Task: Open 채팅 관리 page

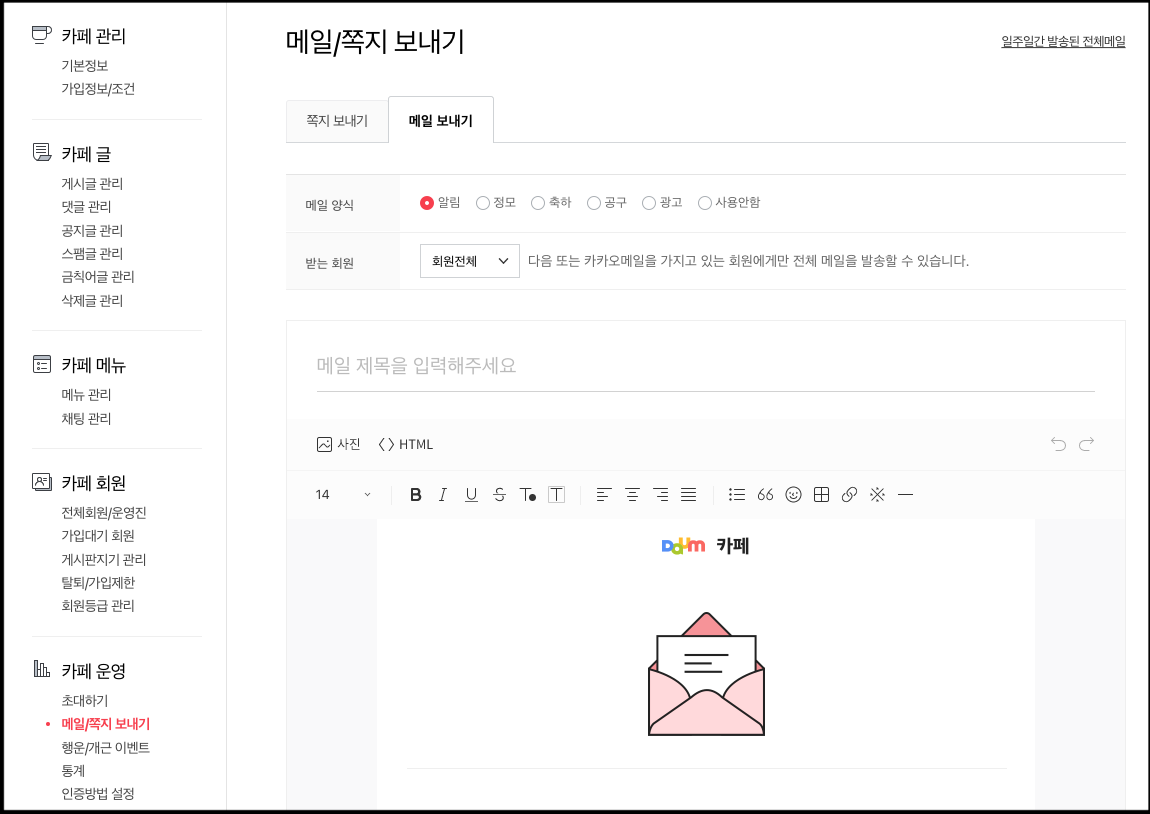Action: pyautogui.click(x=86, y=418)
